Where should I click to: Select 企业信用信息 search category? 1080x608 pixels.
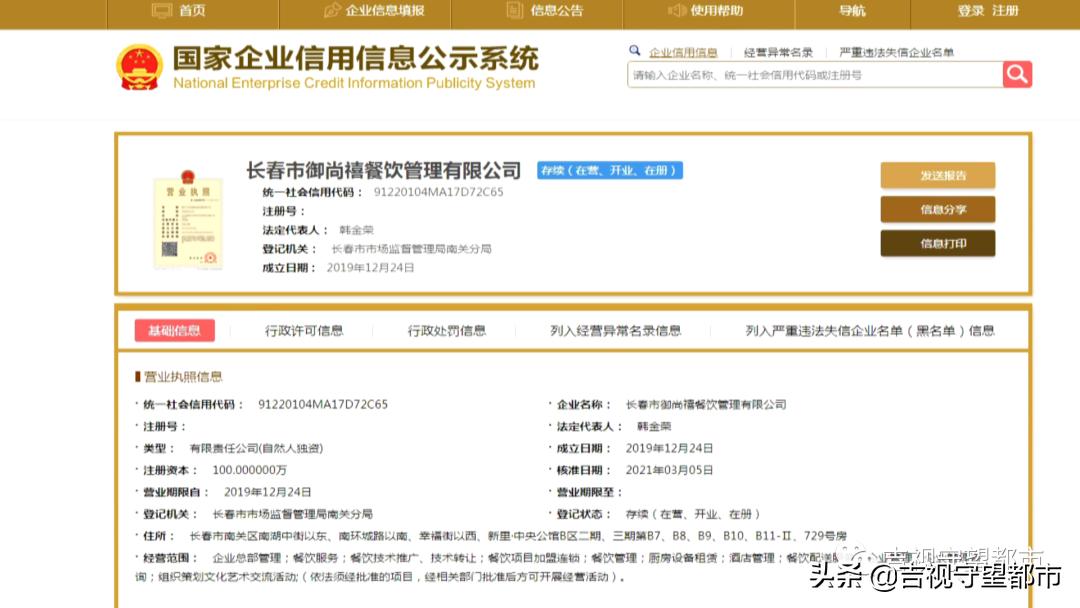point(683,52)
